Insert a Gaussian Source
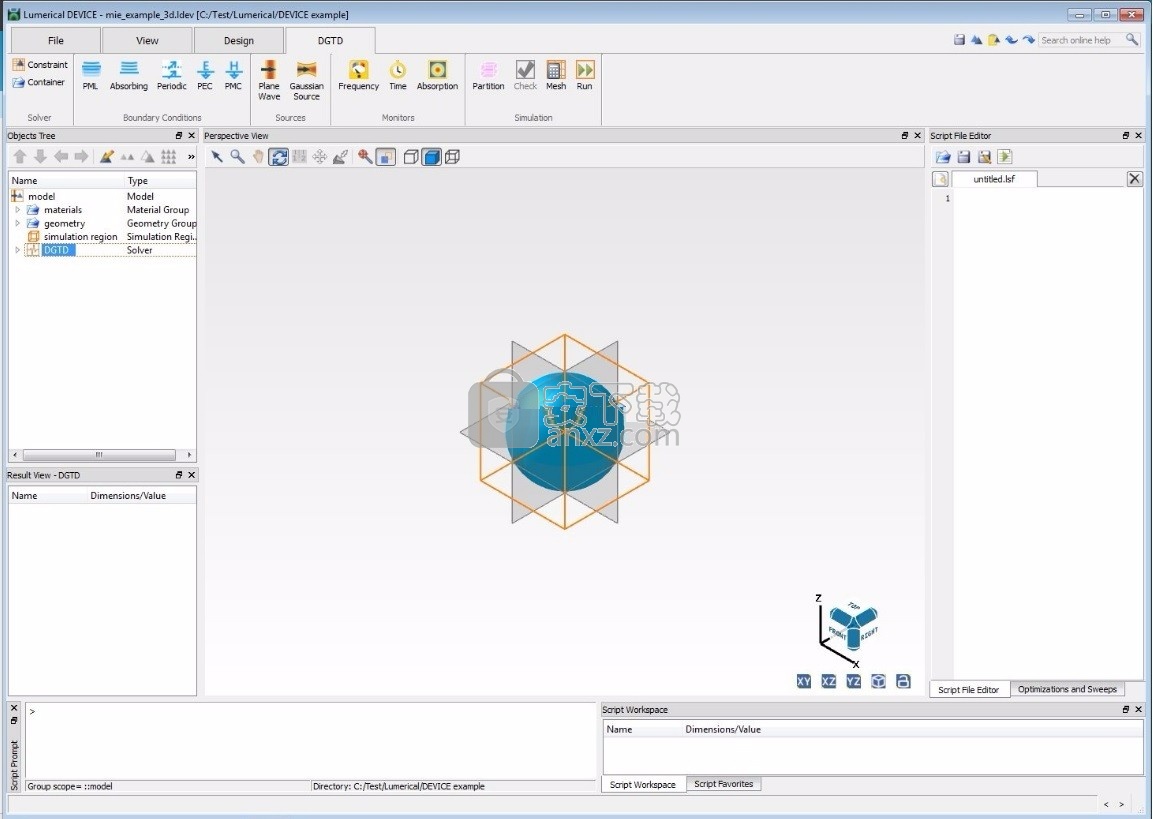 click(x=307, y=80)
